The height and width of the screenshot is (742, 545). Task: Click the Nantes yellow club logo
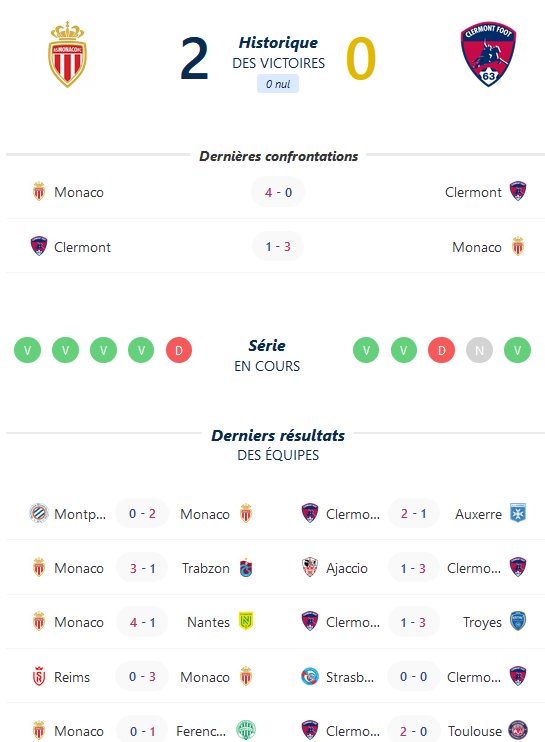(x=246, y=621)
